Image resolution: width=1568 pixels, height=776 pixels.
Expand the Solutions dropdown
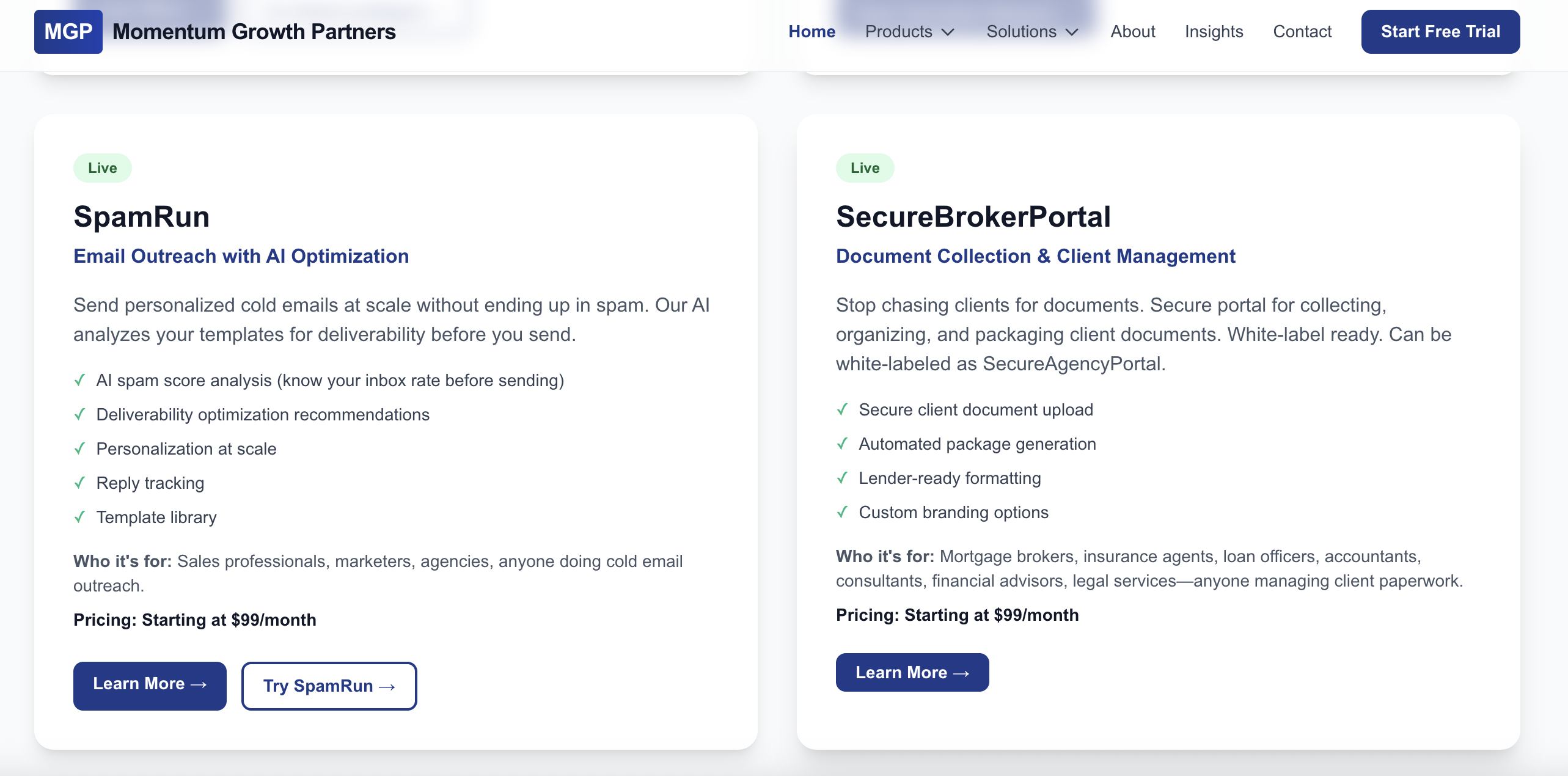coord(1031,31)
